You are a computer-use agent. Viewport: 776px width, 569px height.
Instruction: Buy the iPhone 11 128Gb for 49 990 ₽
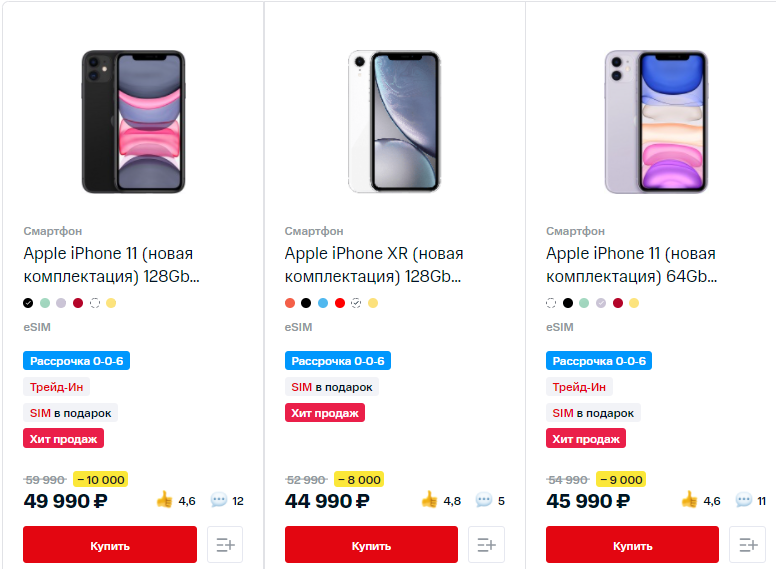point(110,545)
